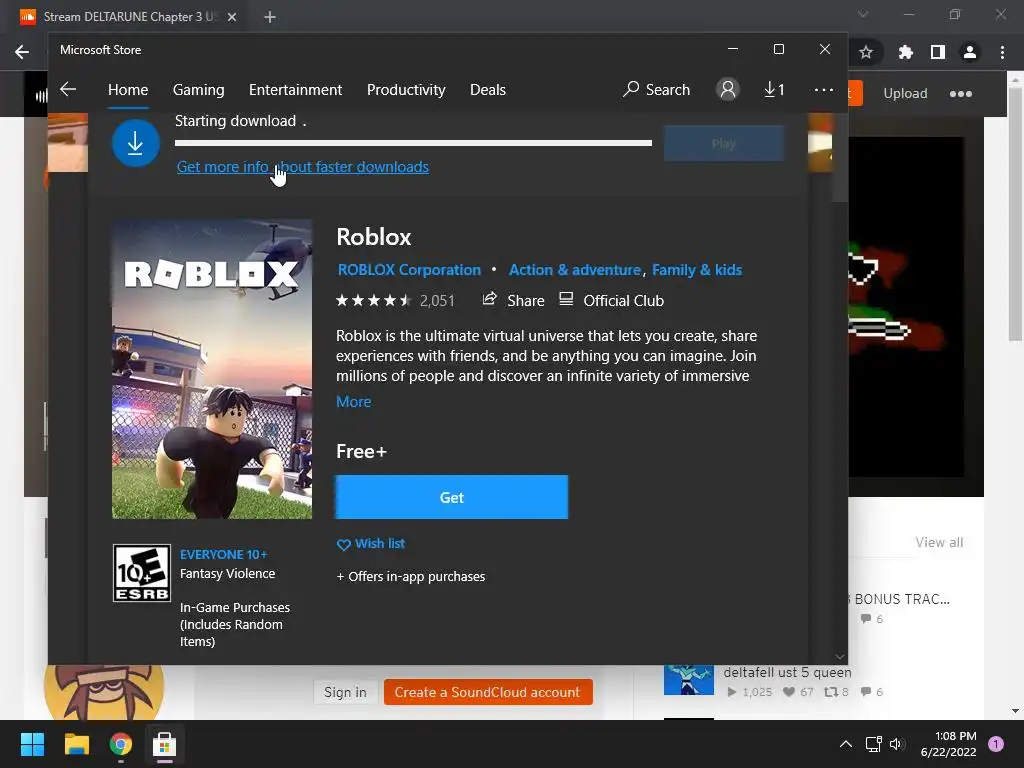This screenshot has height=768, width=1024.
Task: Click the blue download circle icon
Action: (136, 143)
